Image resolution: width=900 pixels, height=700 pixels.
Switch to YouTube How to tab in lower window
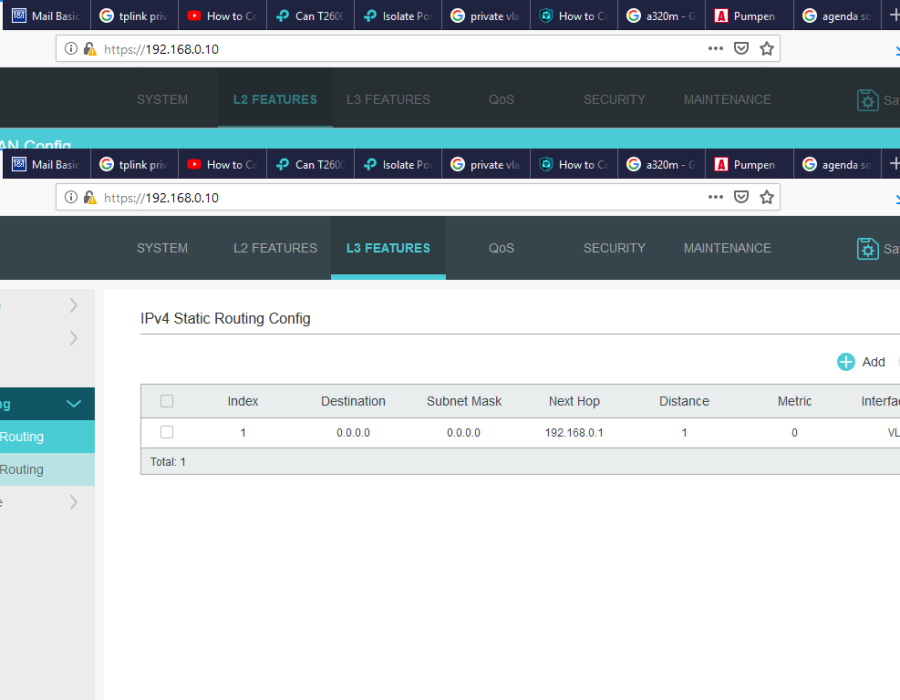point(222,164)
